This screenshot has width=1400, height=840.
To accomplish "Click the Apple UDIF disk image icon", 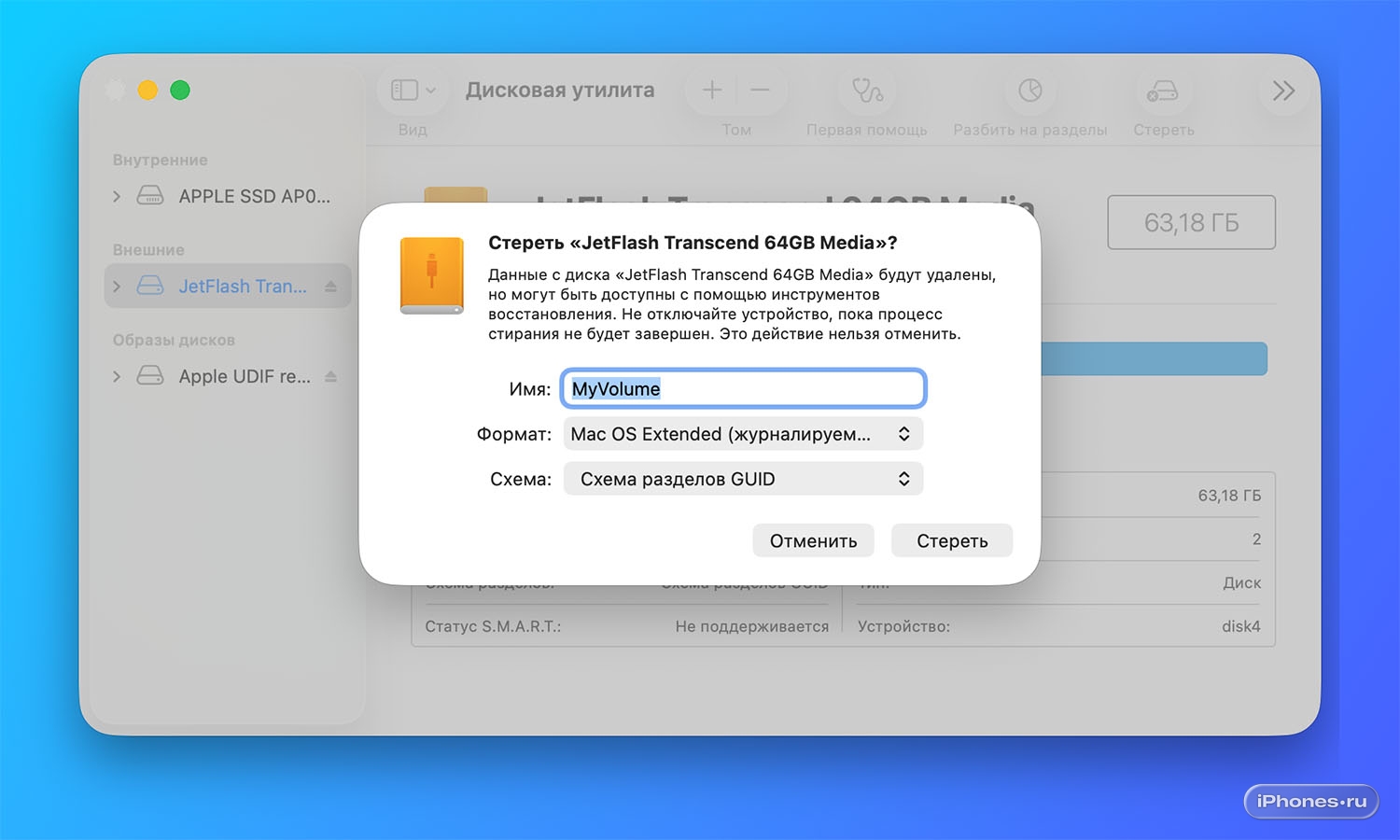I will [150, 376].
